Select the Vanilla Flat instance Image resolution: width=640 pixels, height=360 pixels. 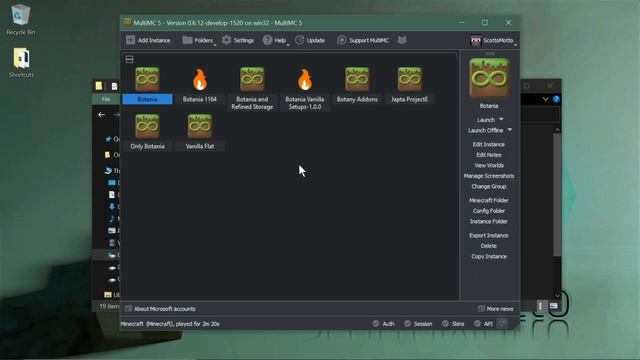pyautogui.click(x=200, y=132)
